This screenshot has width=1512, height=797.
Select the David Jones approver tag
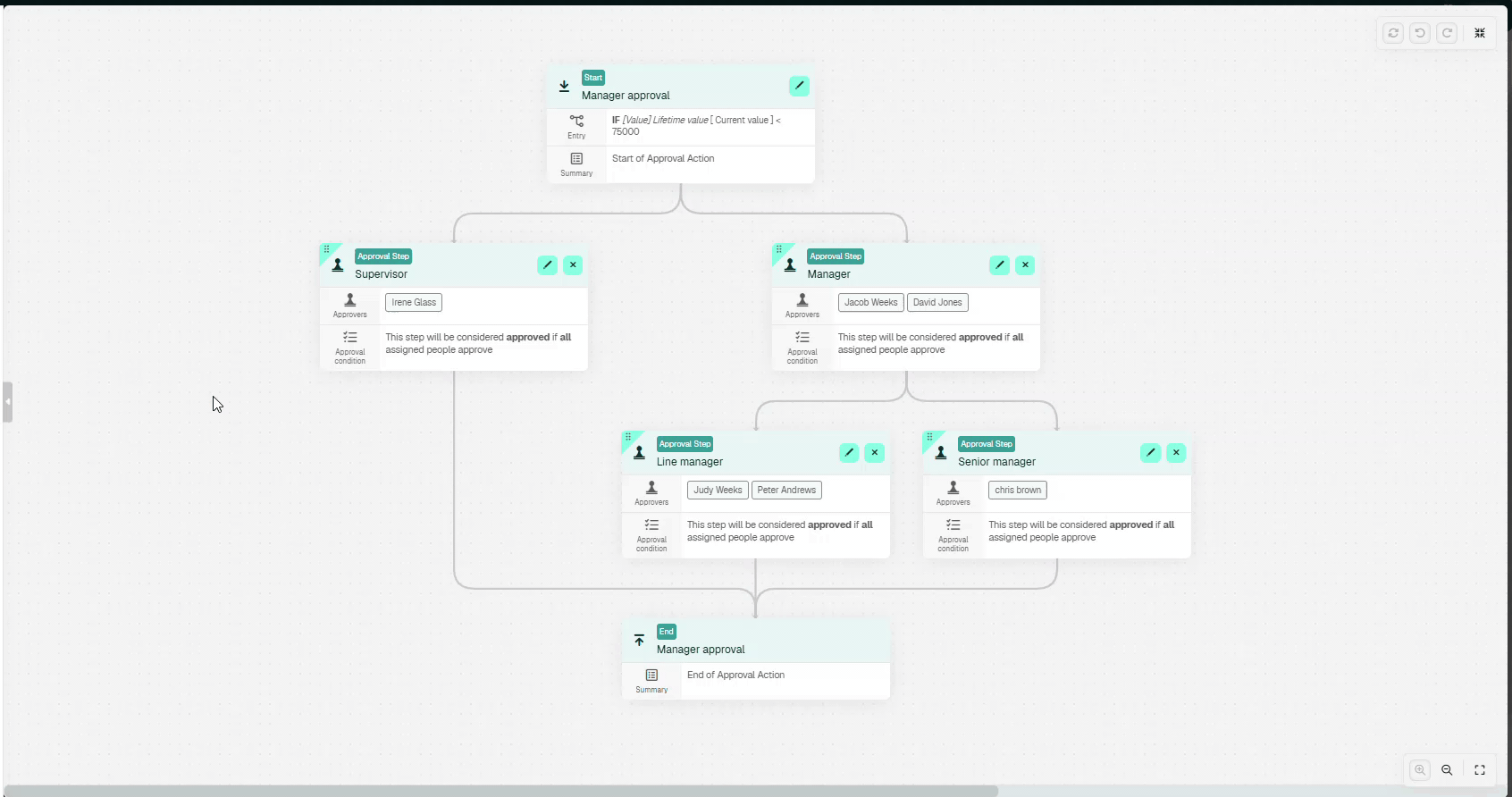937,302
